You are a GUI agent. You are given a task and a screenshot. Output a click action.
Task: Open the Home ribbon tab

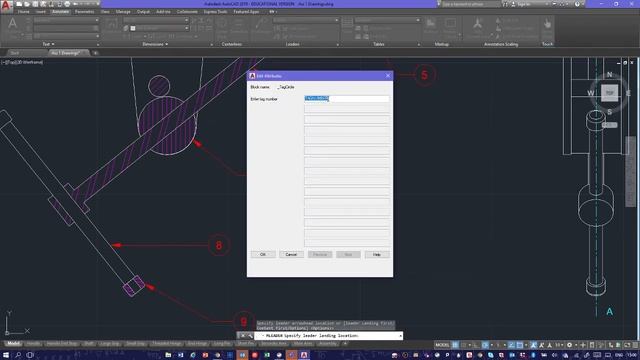23,11
